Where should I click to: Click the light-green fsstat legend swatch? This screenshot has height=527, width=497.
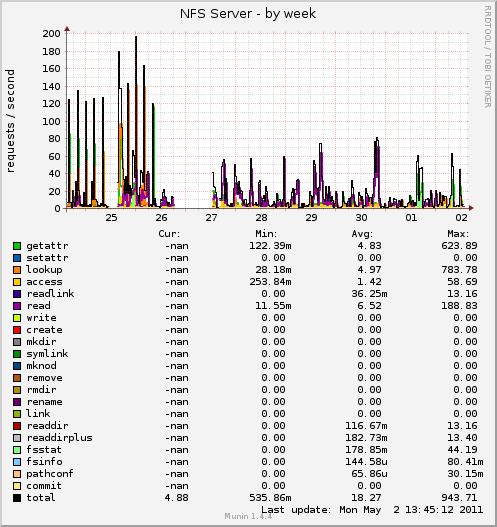[17, 450]
